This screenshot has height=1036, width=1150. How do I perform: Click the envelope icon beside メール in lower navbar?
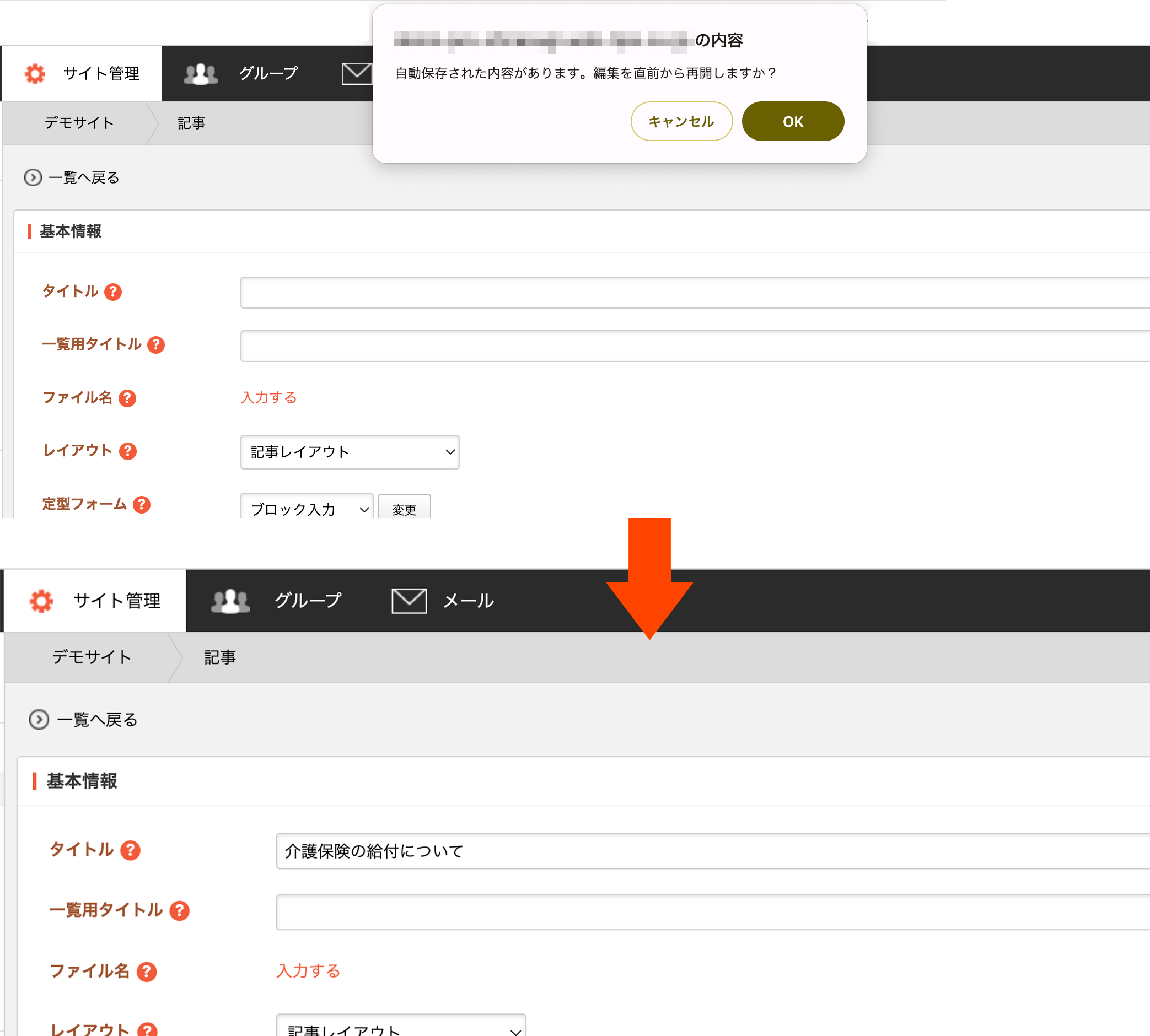click(x=410, y=601)
